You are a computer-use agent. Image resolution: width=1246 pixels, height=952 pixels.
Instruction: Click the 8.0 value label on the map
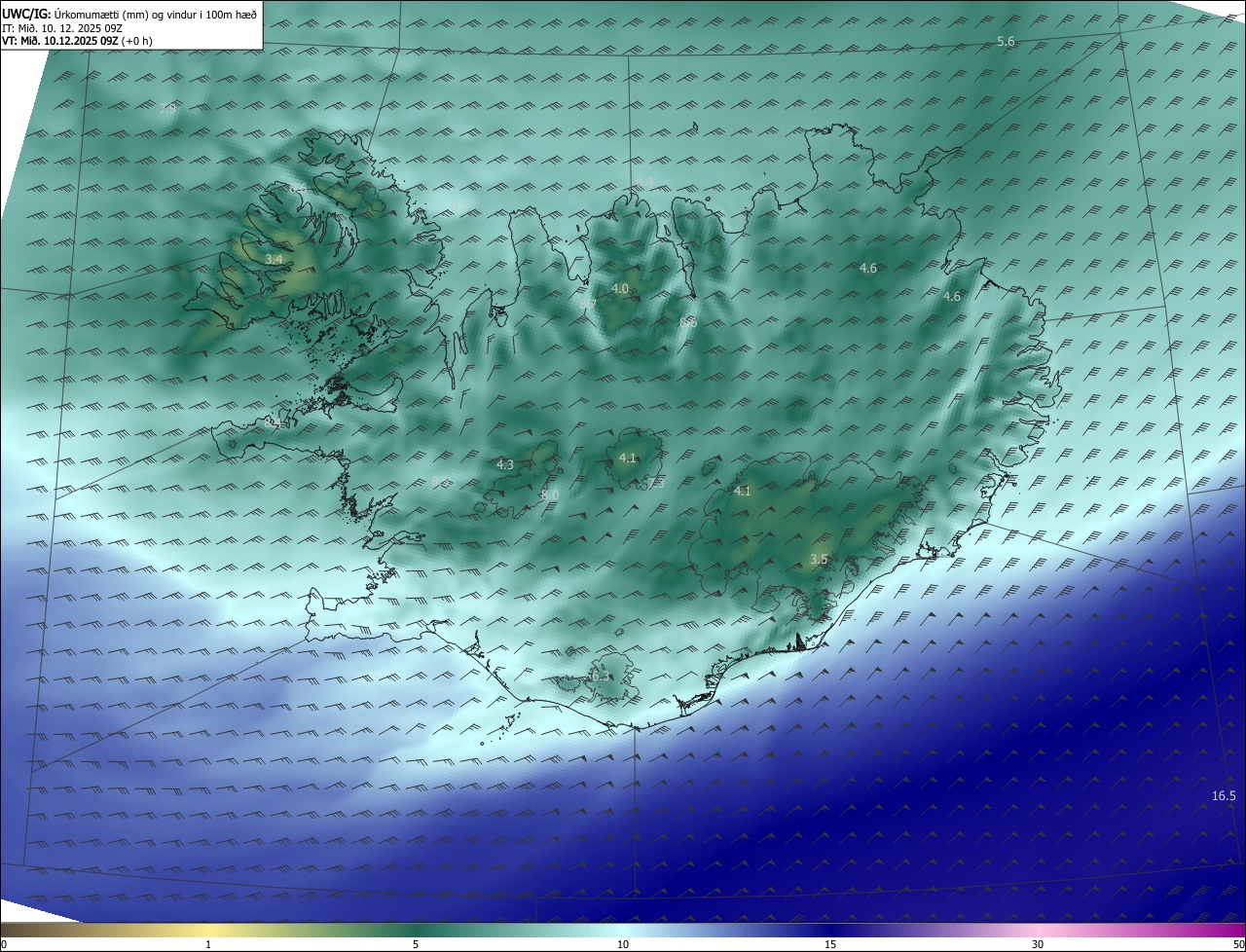pyautogui.click(x=550, y=495)
